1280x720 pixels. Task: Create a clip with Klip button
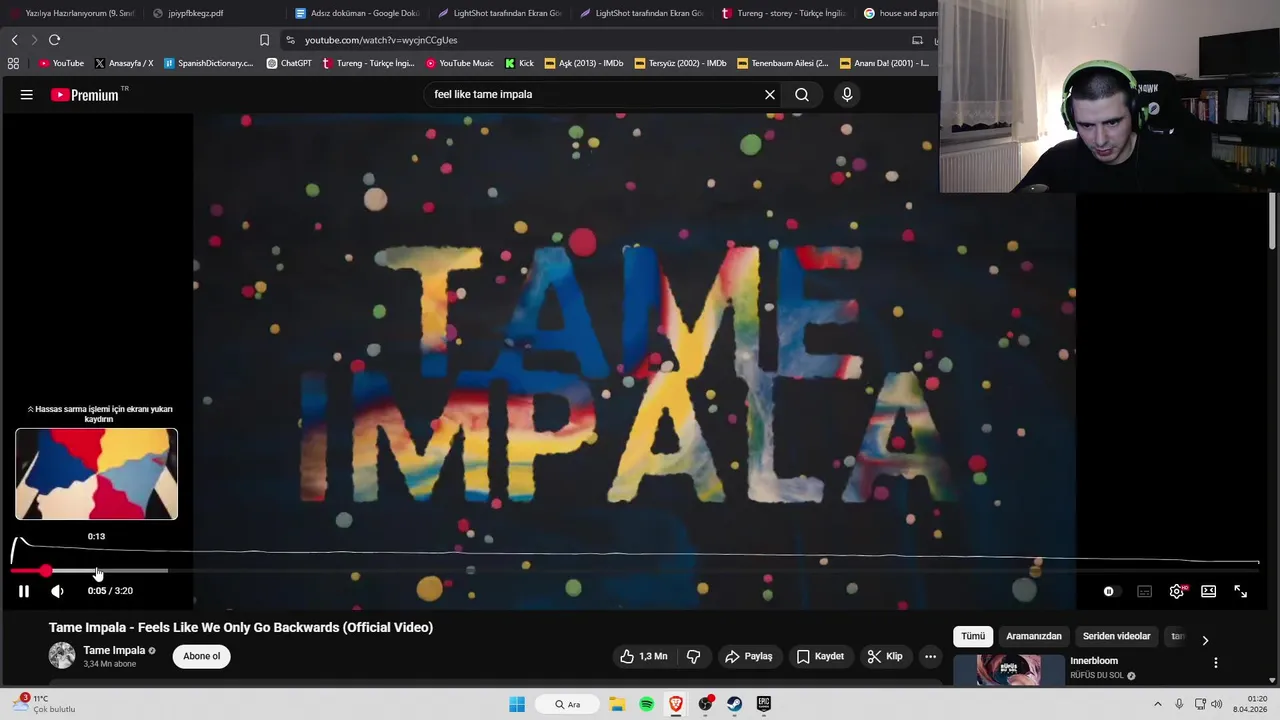point(886,657)
